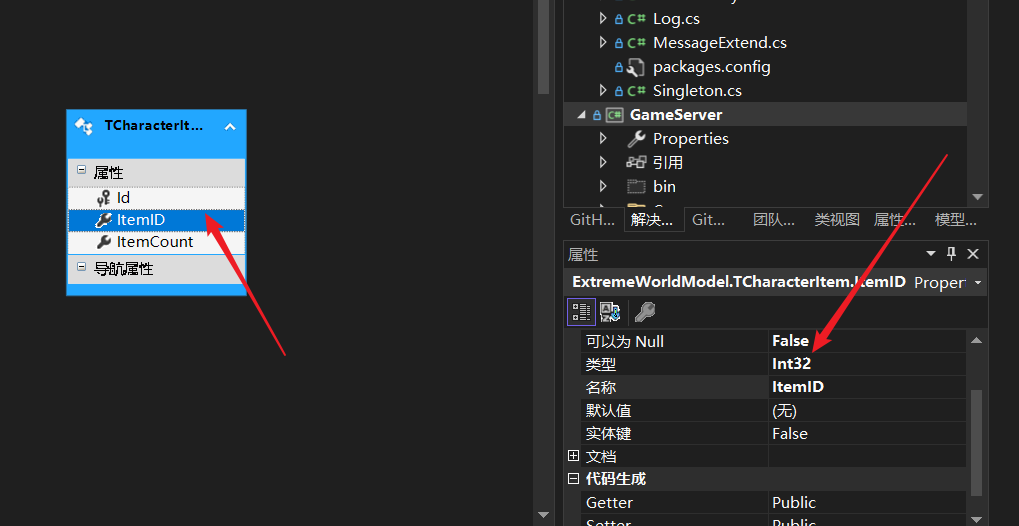This screenshot has width=1019, height=526.
Task: Collapse the 属性 section in entity
Action: (x=81, y=172)
